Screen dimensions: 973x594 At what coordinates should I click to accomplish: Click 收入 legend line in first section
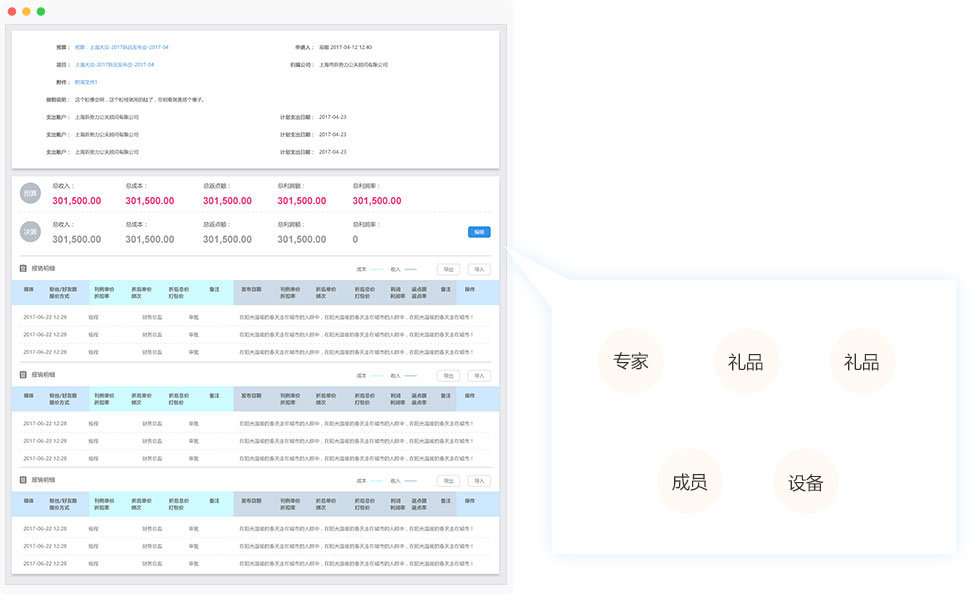click(410, 269)
